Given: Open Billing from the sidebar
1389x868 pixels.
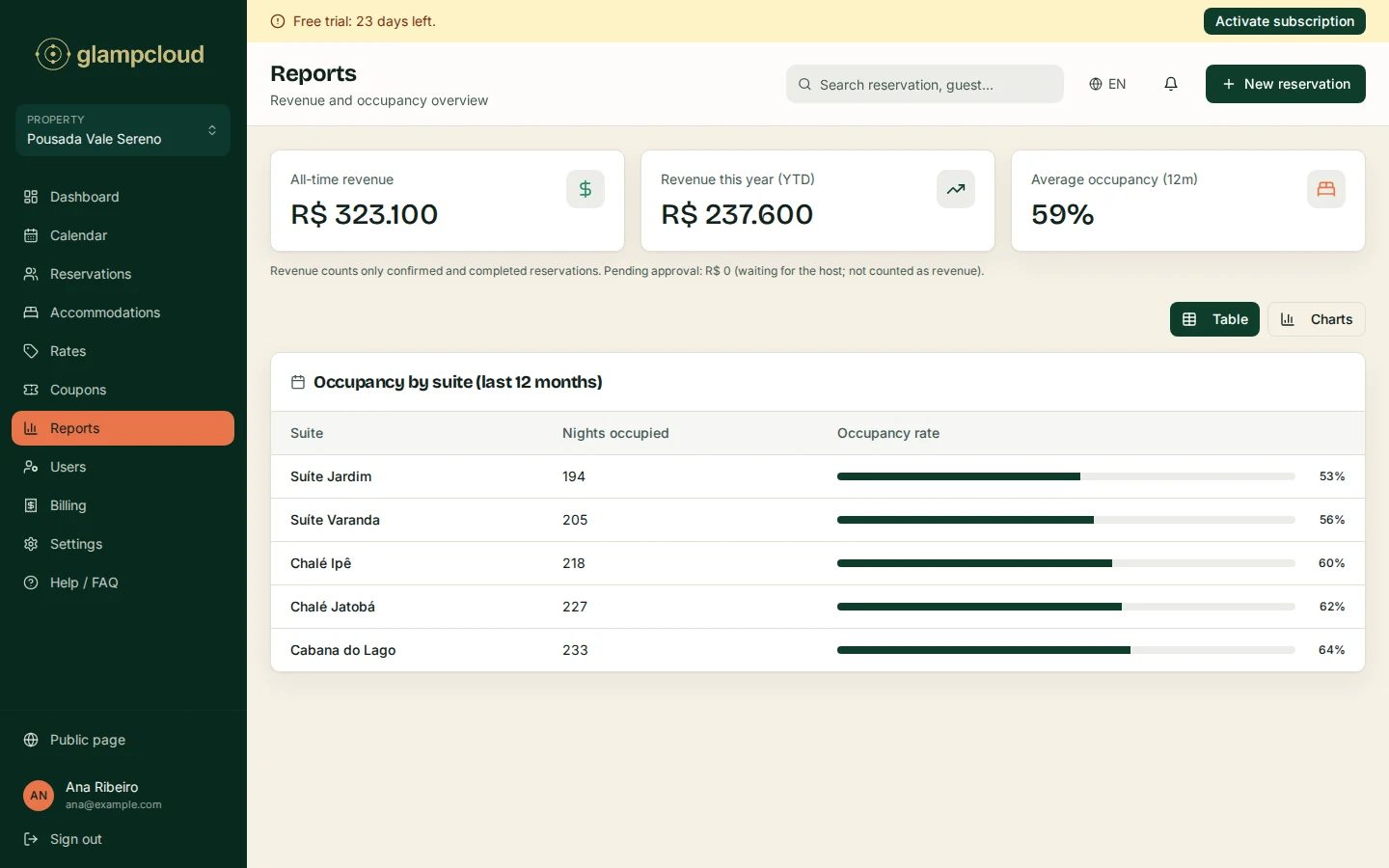Looking at the screenshot, I should (x=123, y=505).
